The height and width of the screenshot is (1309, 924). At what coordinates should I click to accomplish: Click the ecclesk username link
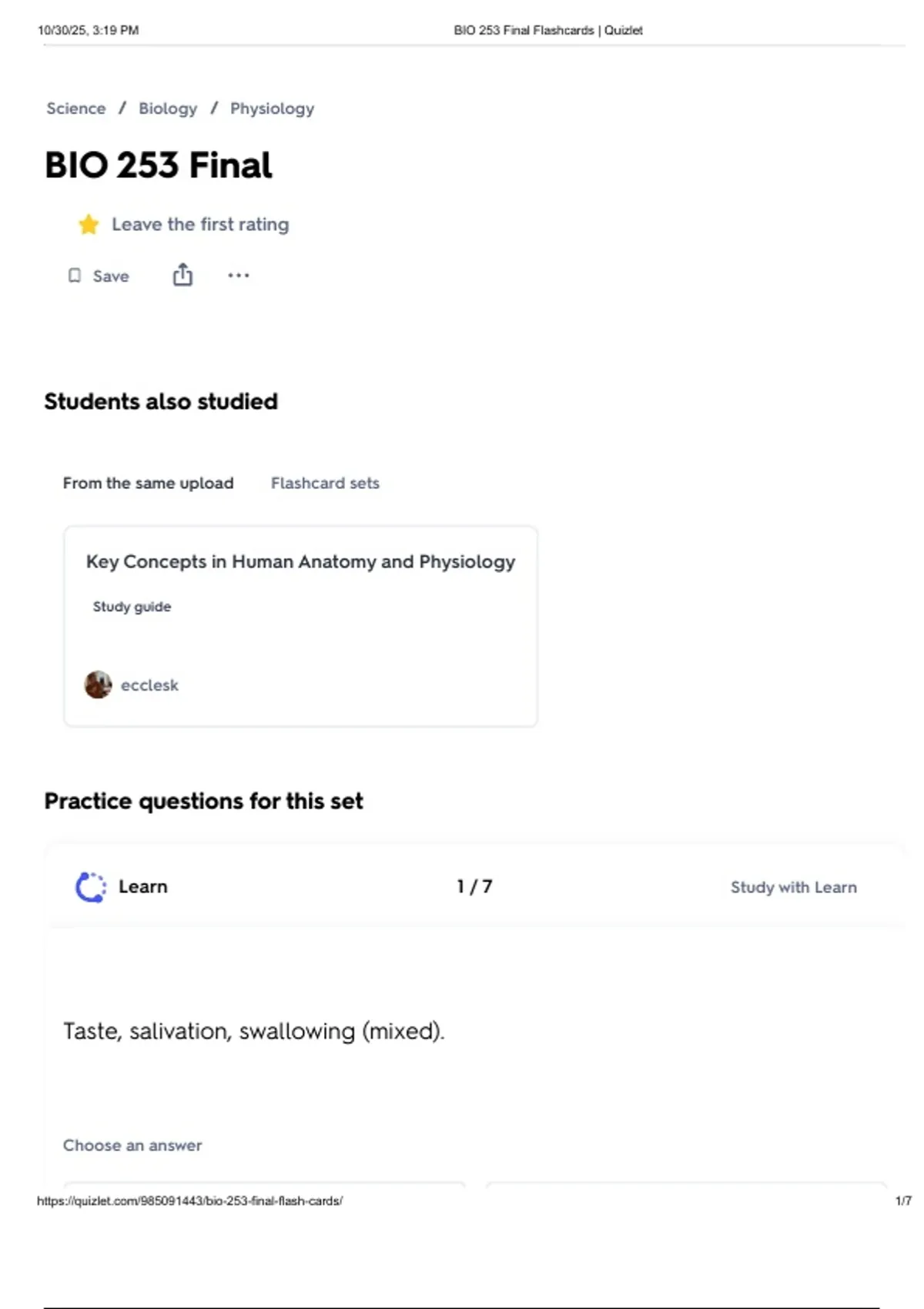point(149,685)
